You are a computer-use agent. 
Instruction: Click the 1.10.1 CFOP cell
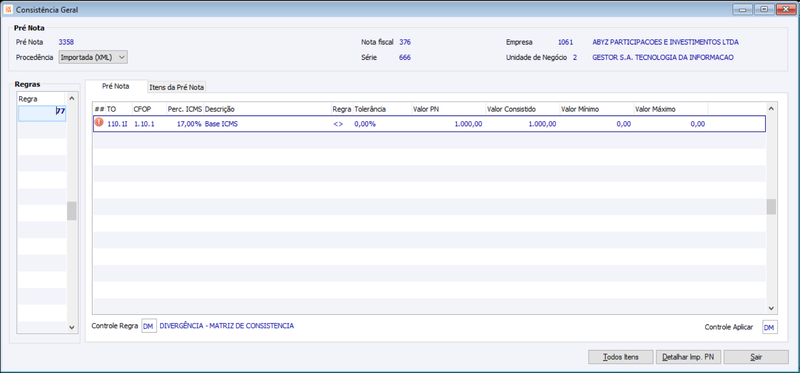point(148,124)
